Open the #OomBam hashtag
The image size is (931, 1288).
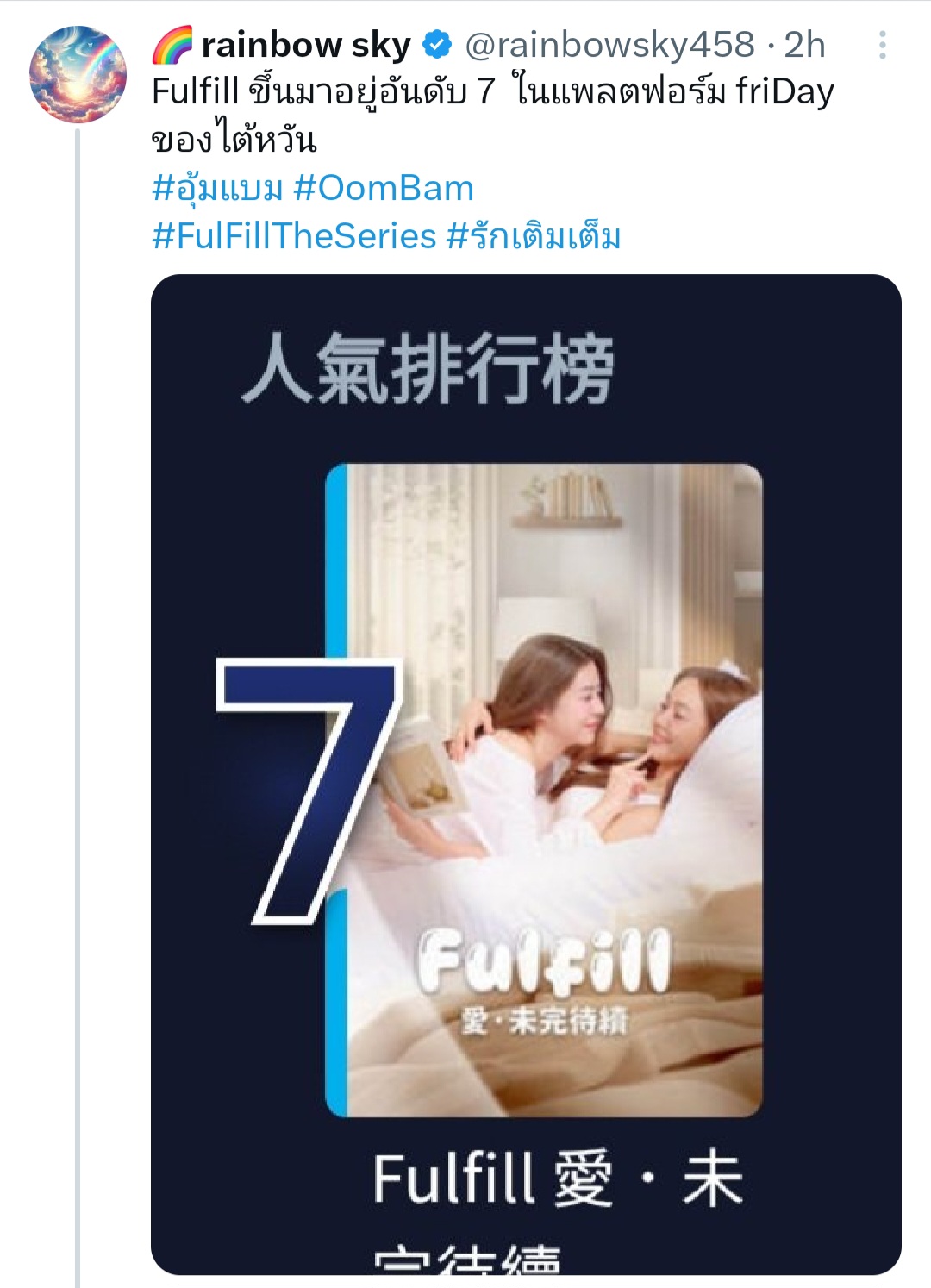click(x=384, y=188)
